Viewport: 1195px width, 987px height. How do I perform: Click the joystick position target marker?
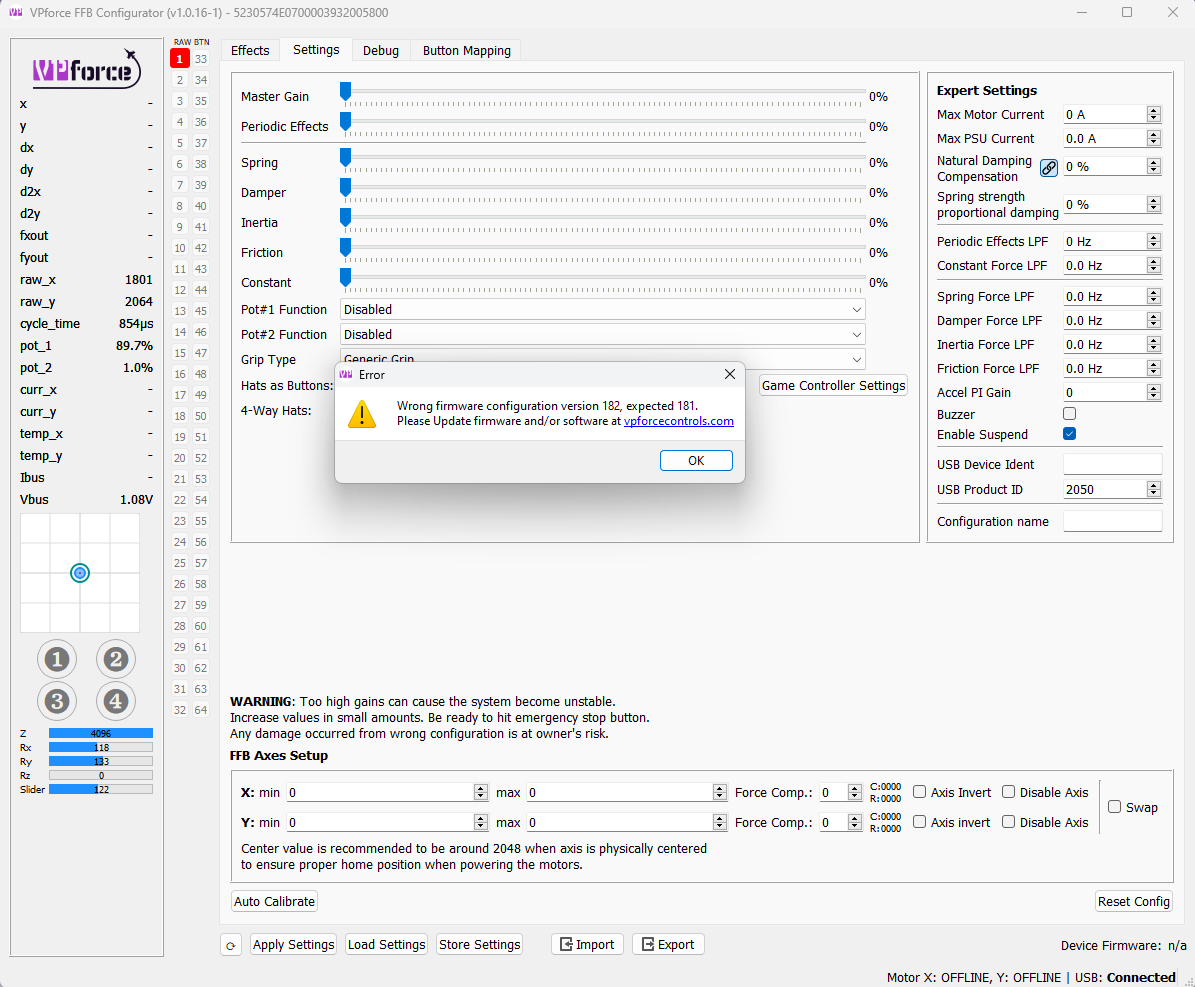point(80,573)
